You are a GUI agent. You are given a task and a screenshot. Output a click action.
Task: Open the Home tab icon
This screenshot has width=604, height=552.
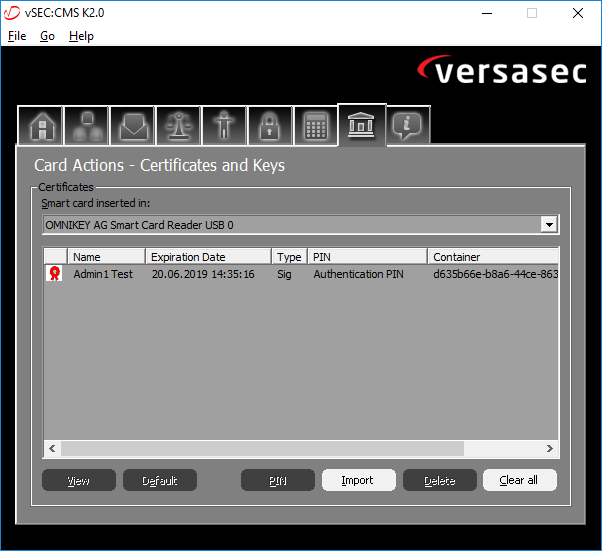tap(40, 126)
